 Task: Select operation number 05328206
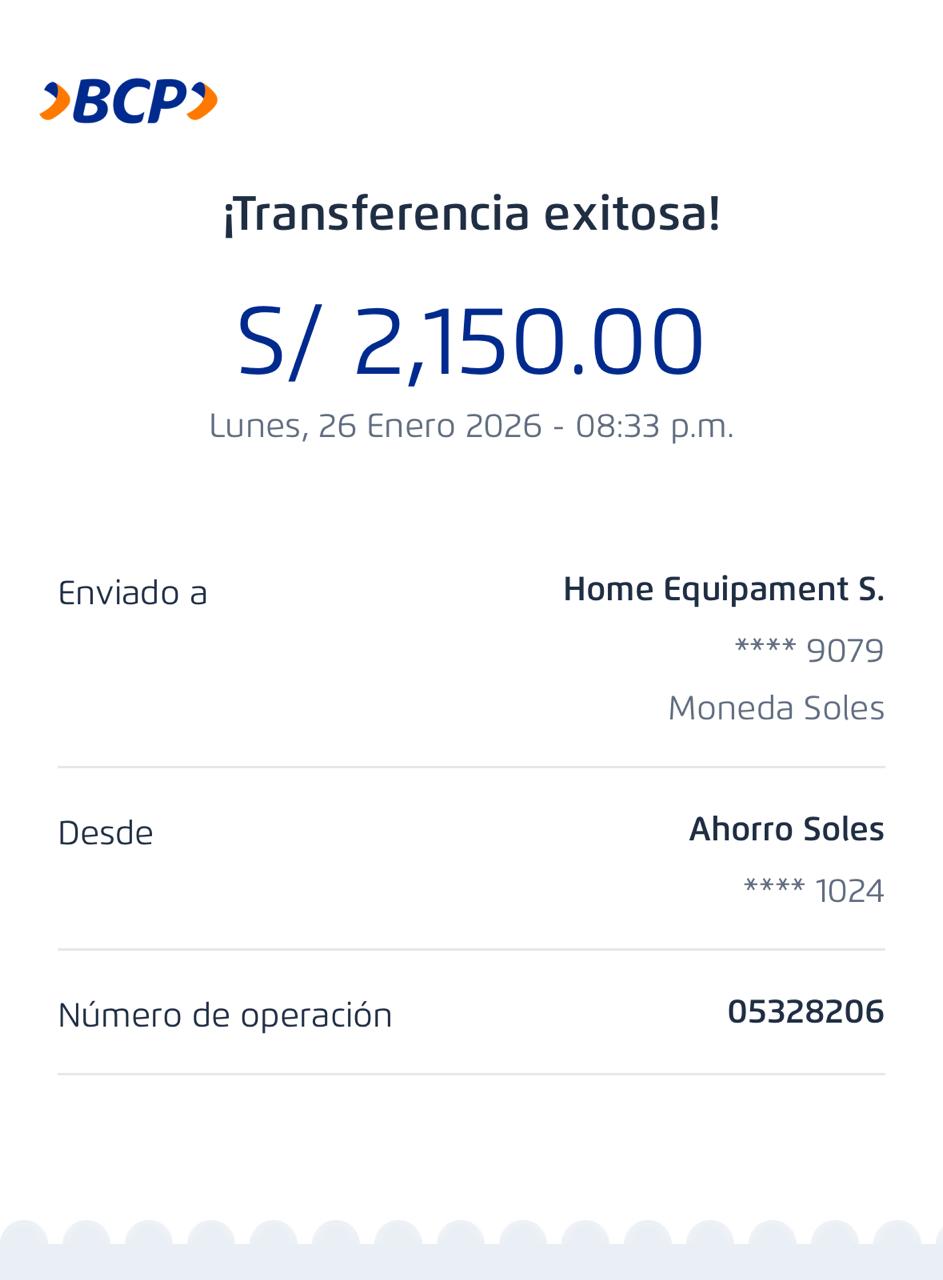pyautogui.click(x=805, y=1012)
